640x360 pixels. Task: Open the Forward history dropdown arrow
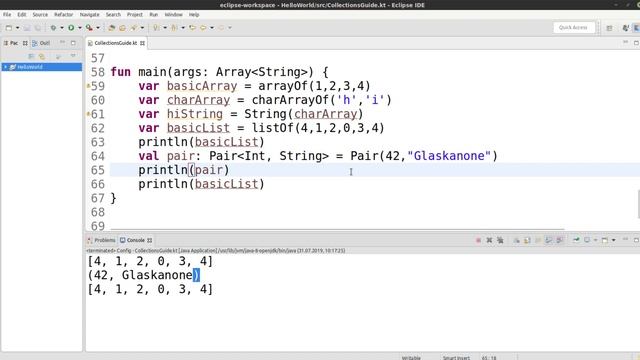(x=230, y=28)
